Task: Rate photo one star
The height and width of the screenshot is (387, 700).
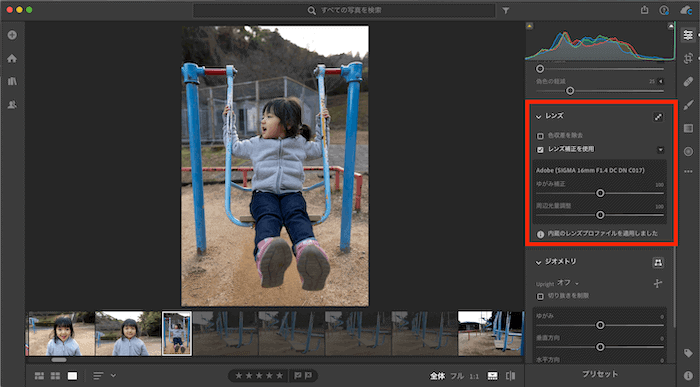Action: point(239,376)
